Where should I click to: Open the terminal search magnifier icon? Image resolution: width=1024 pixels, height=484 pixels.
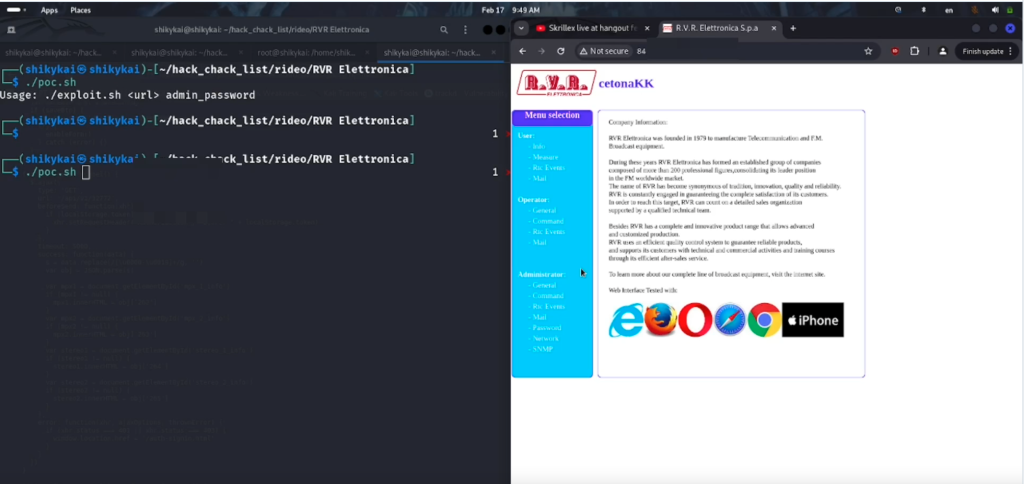tap(444, 29)
